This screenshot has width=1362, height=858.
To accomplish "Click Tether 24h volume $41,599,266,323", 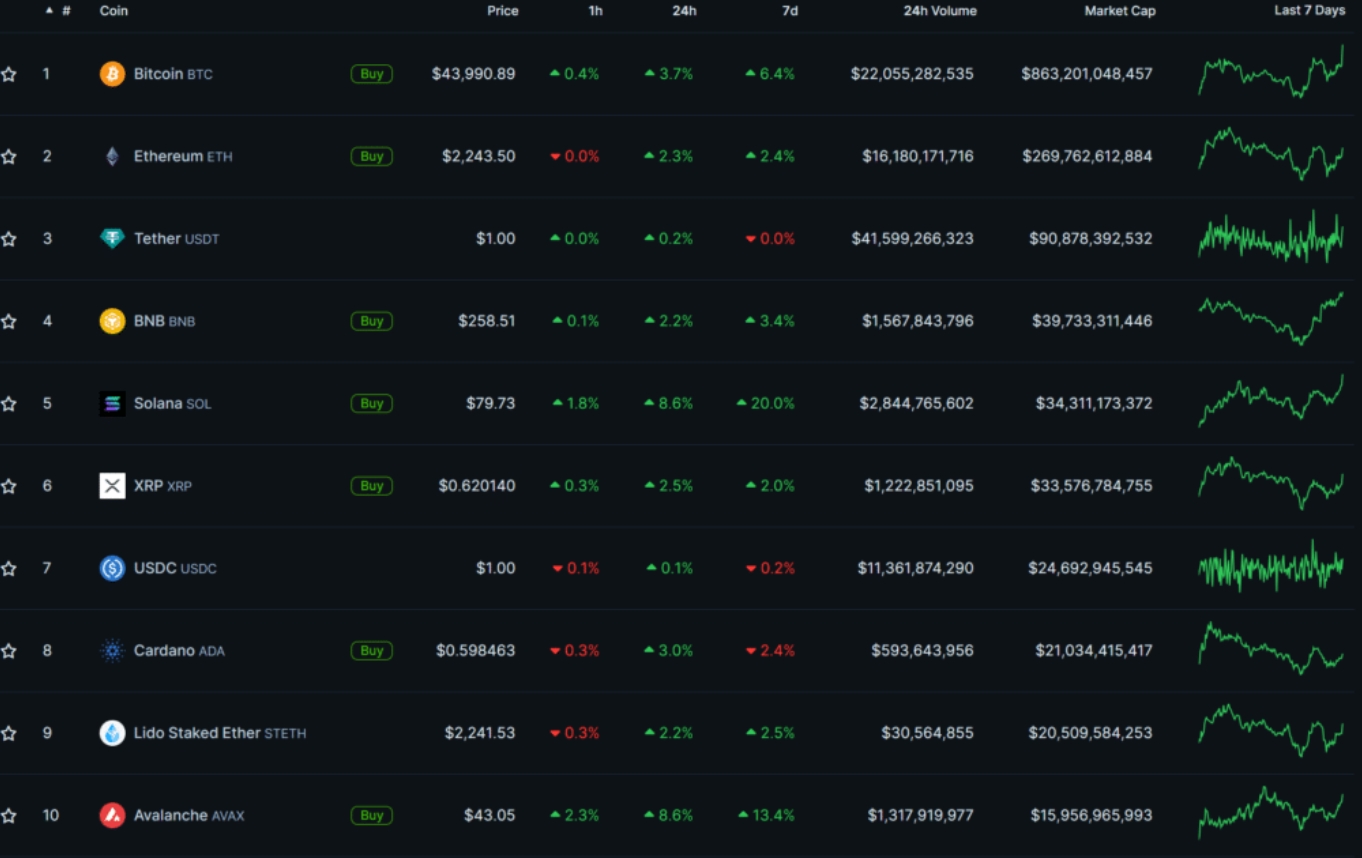I will click(x=912, y=239).
